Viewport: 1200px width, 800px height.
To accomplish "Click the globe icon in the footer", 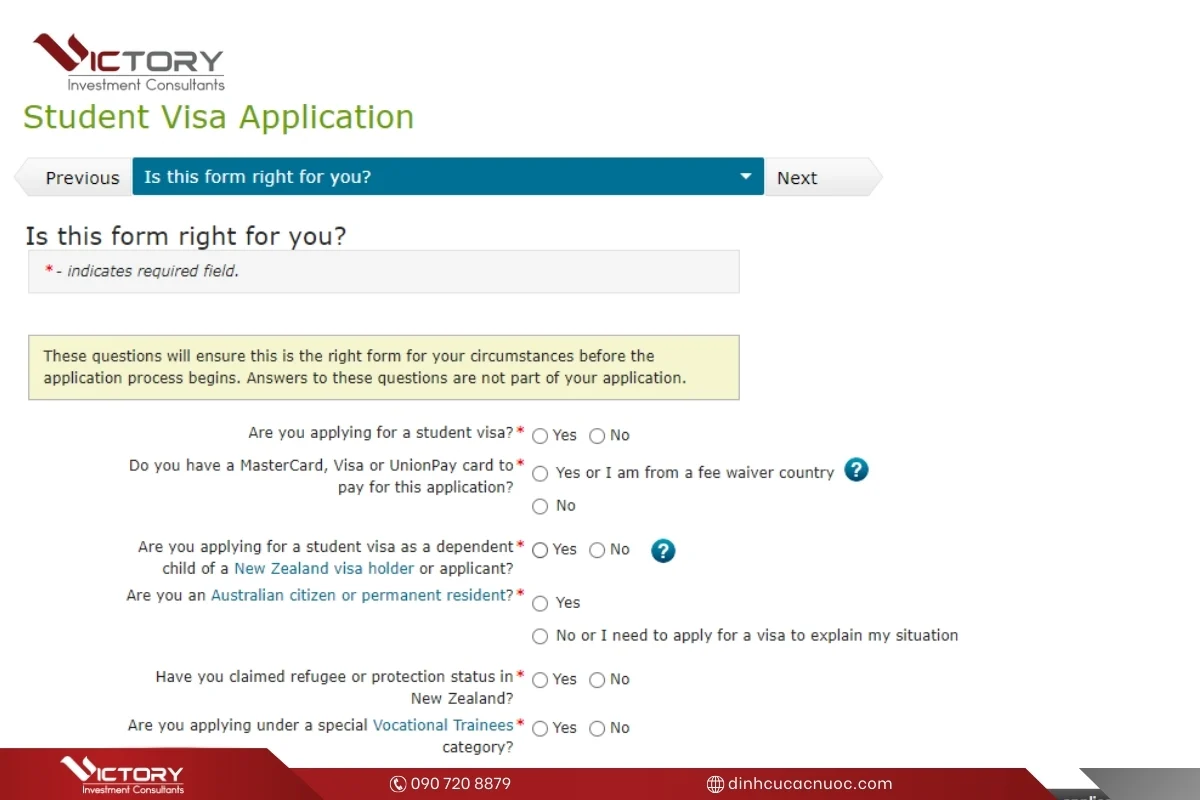I will click(715, 784).
